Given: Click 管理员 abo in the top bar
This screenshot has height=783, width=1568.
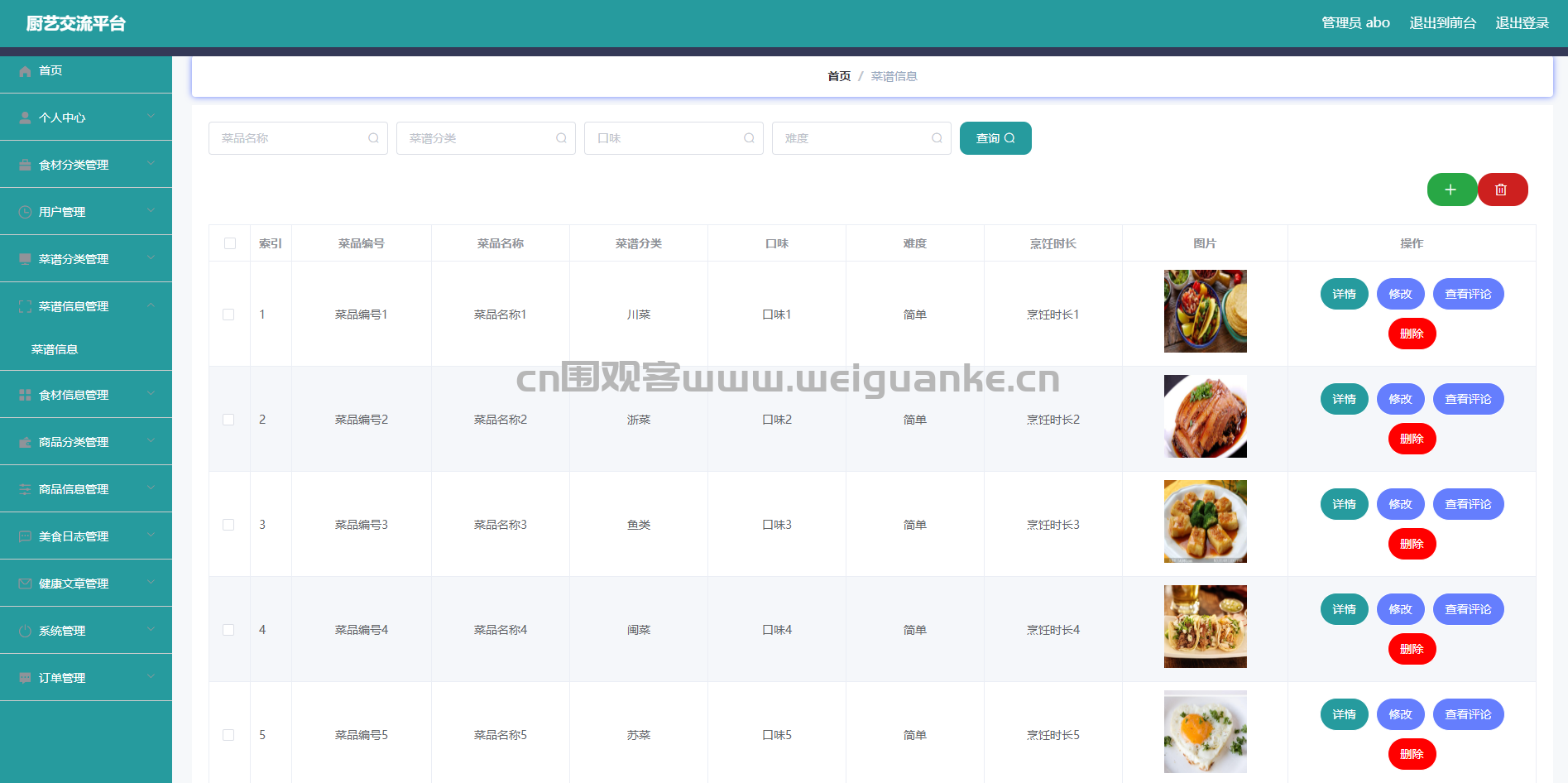Looking at the screenshot, I should [1355, 23].
